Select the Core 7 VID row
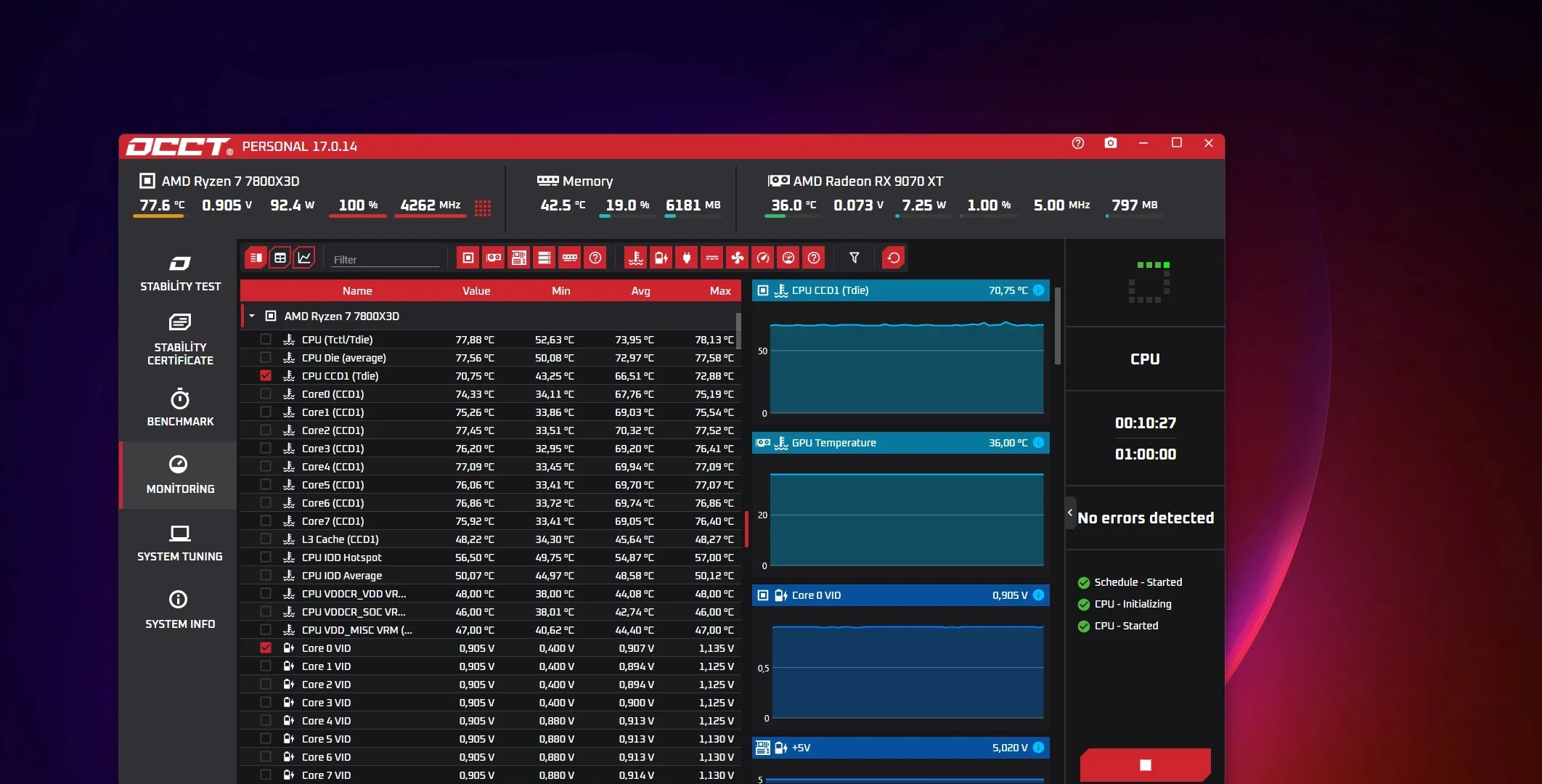The height and width of the screenshot is (784, 1542). (x=491, y=775)
